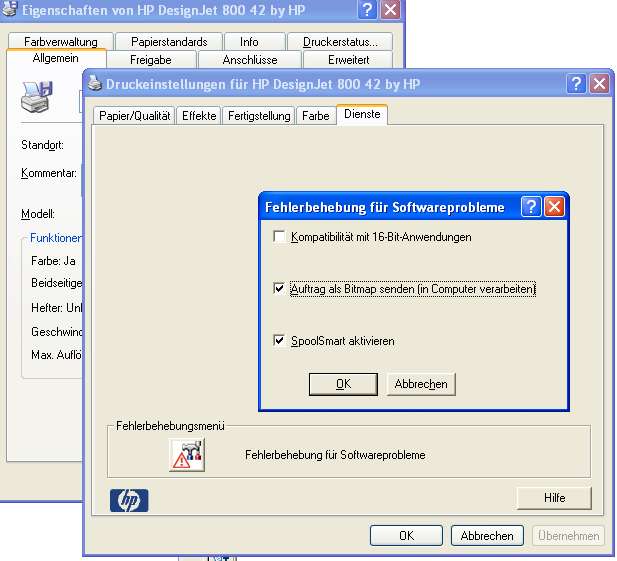Viewport: 617px width, 561px height.
Task: Select the Dienste tab
Action: (362, 114)
